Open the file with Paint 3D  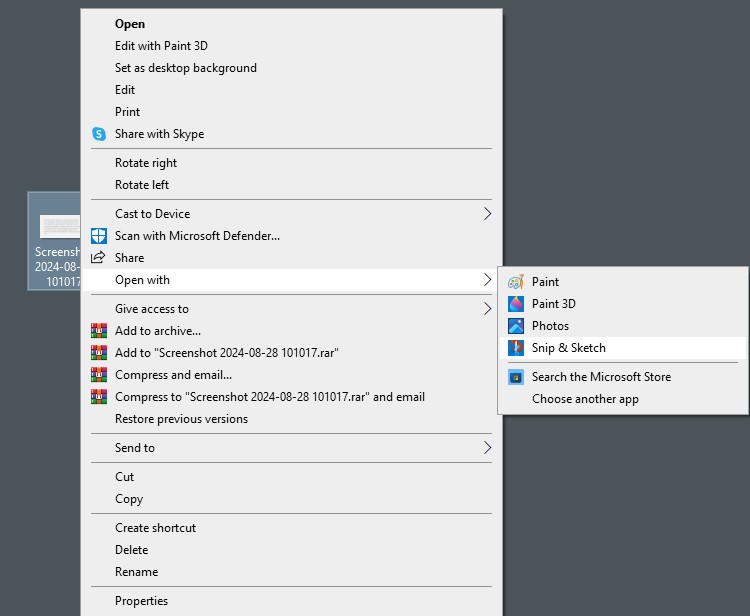coord(623,304)
